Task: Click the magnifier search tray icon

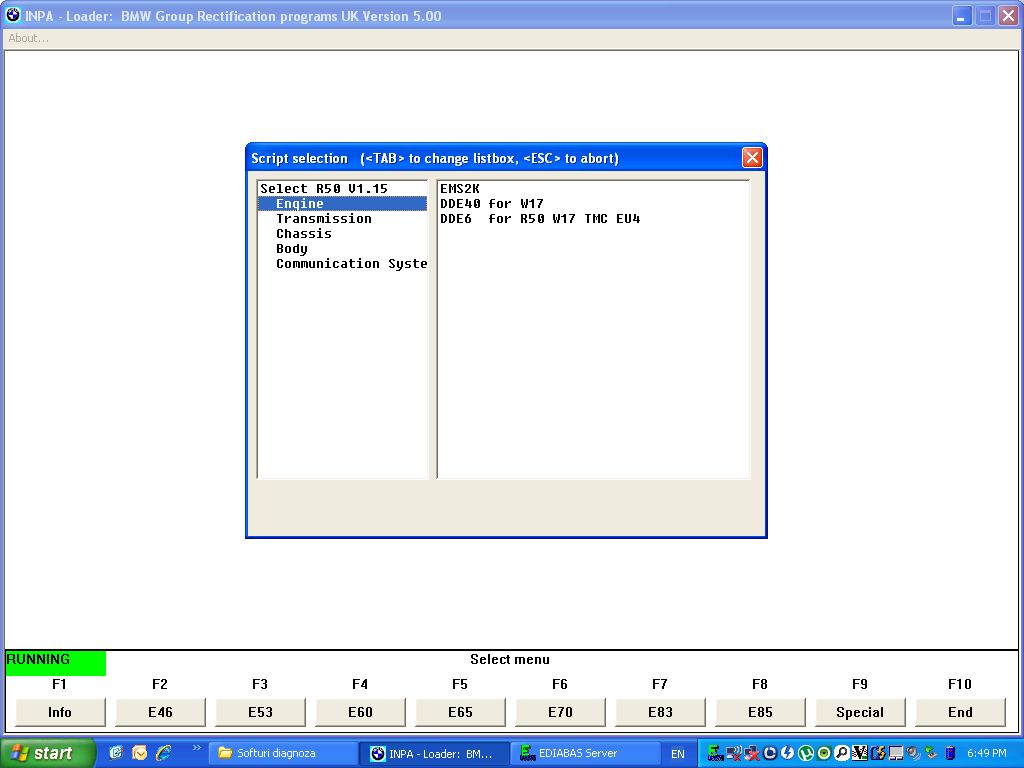Action: [842, 753]
